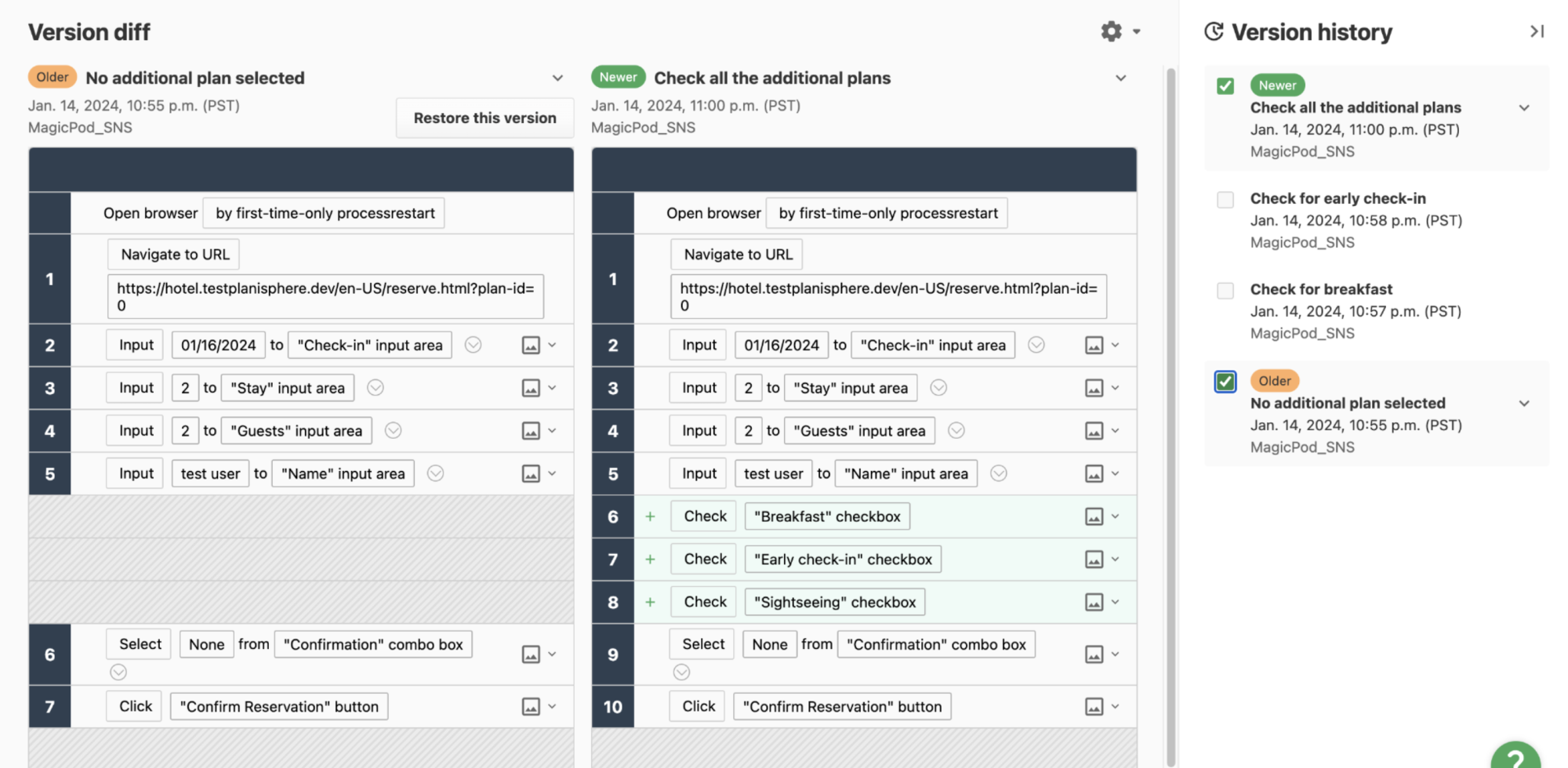This screenshot has width=1568, height=768.
Task: Uncheck the 'No additional plan selected' version
Action: point(1225,382)
